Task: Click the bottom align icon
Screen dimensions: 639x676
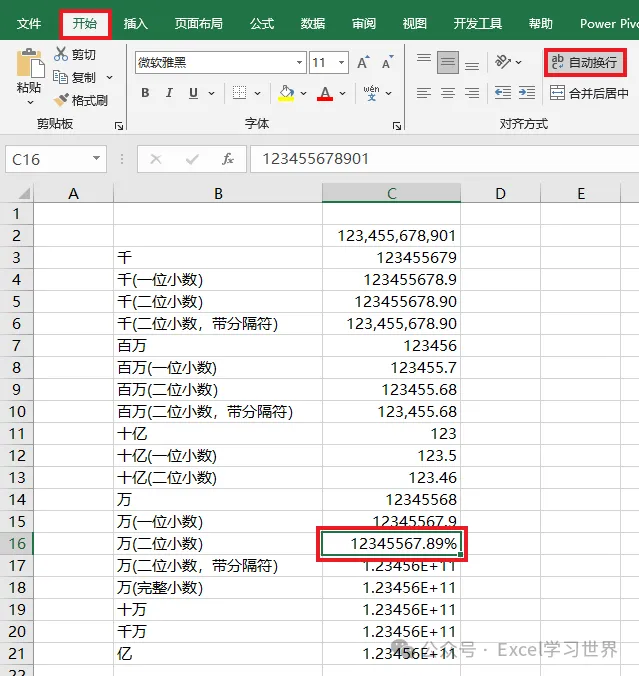Action: tap(472, 66)
